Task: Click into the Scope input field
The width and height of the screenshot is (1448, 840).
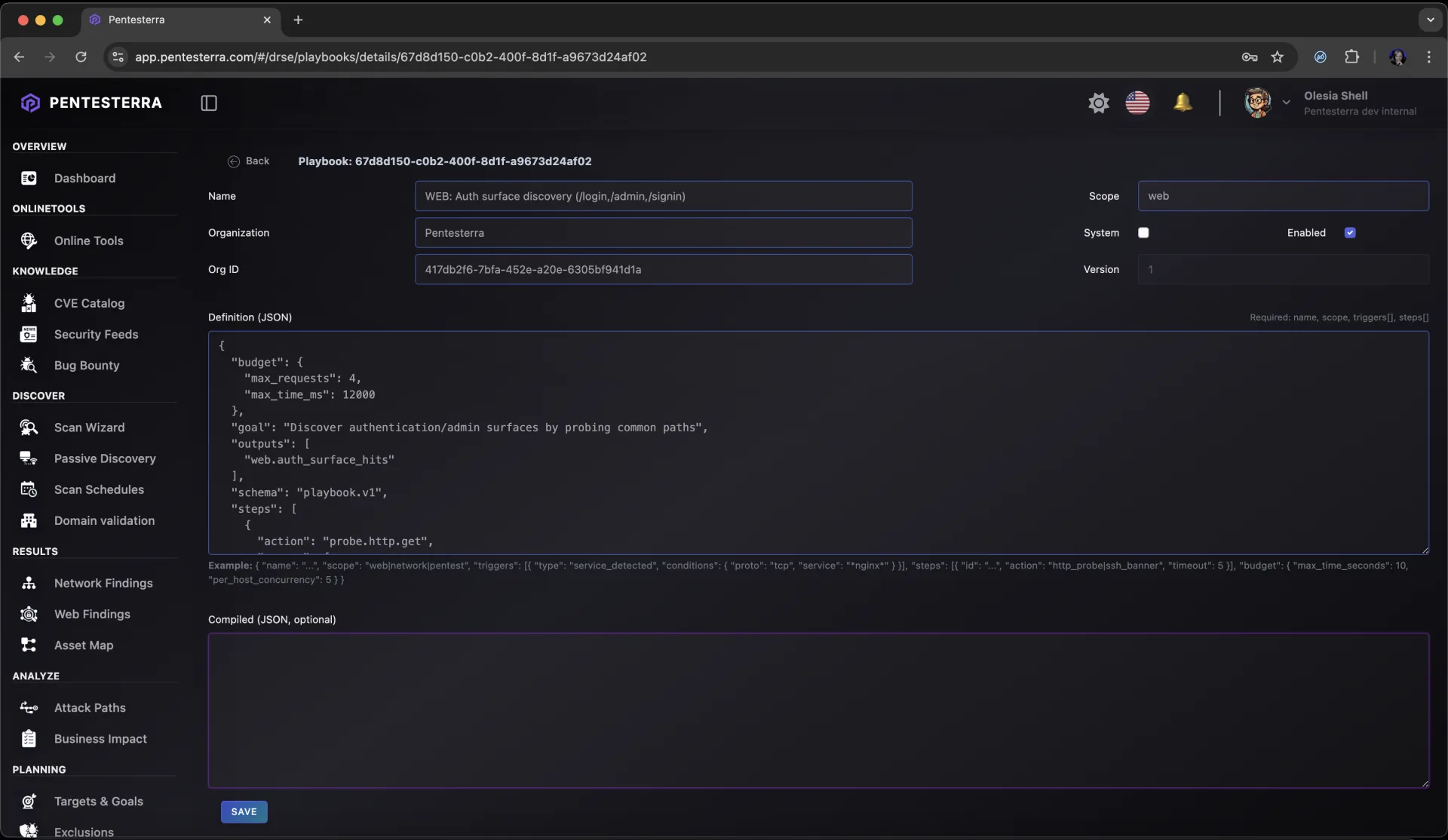Action: click(1282, 196)
